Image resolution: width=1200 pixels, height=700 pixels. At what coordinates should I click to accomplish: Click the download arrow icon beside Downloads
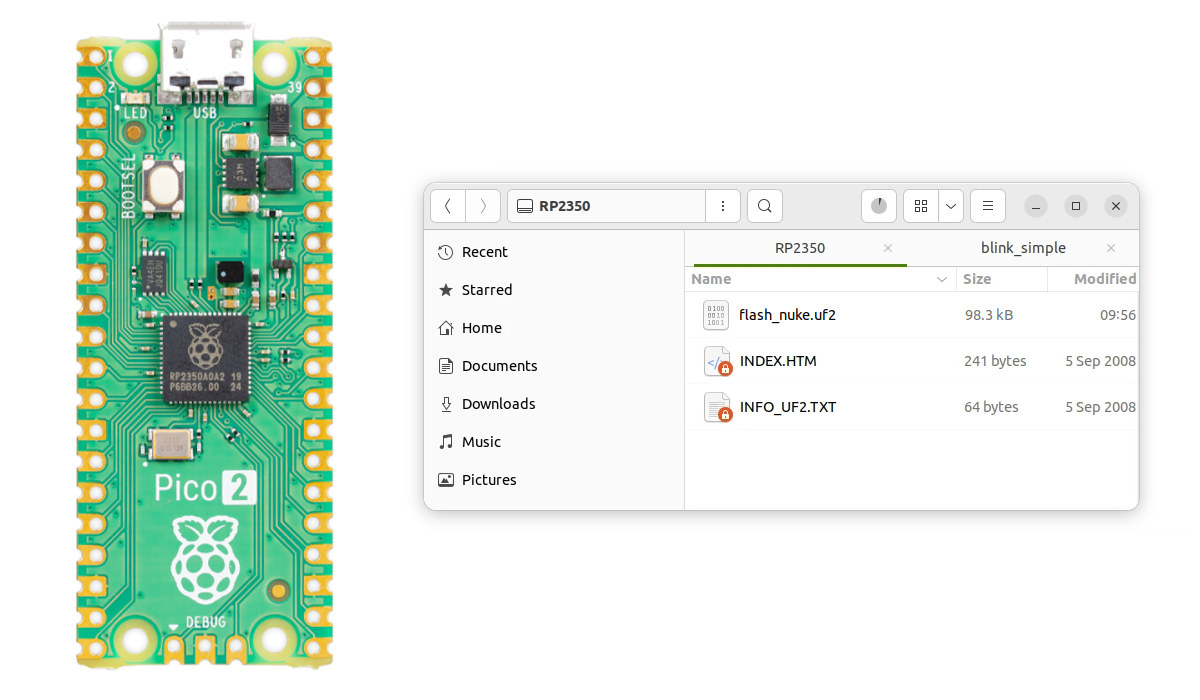click(x=446, y=404)
